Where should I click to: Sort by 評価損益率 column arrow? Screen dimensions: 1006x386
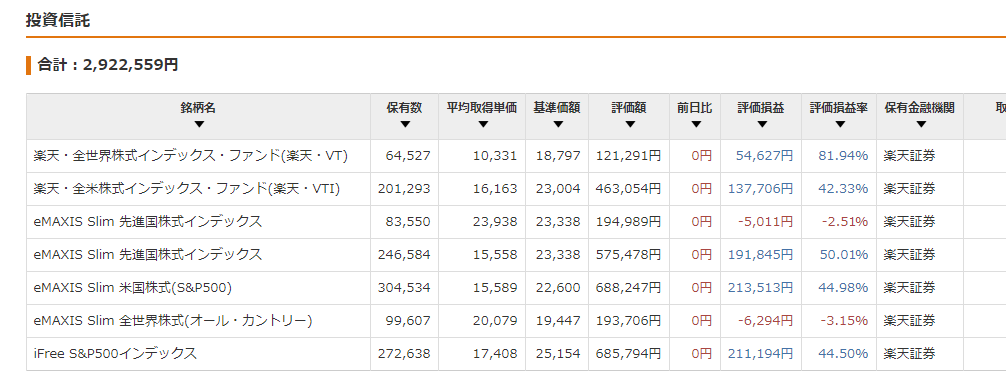pos(840,124)
